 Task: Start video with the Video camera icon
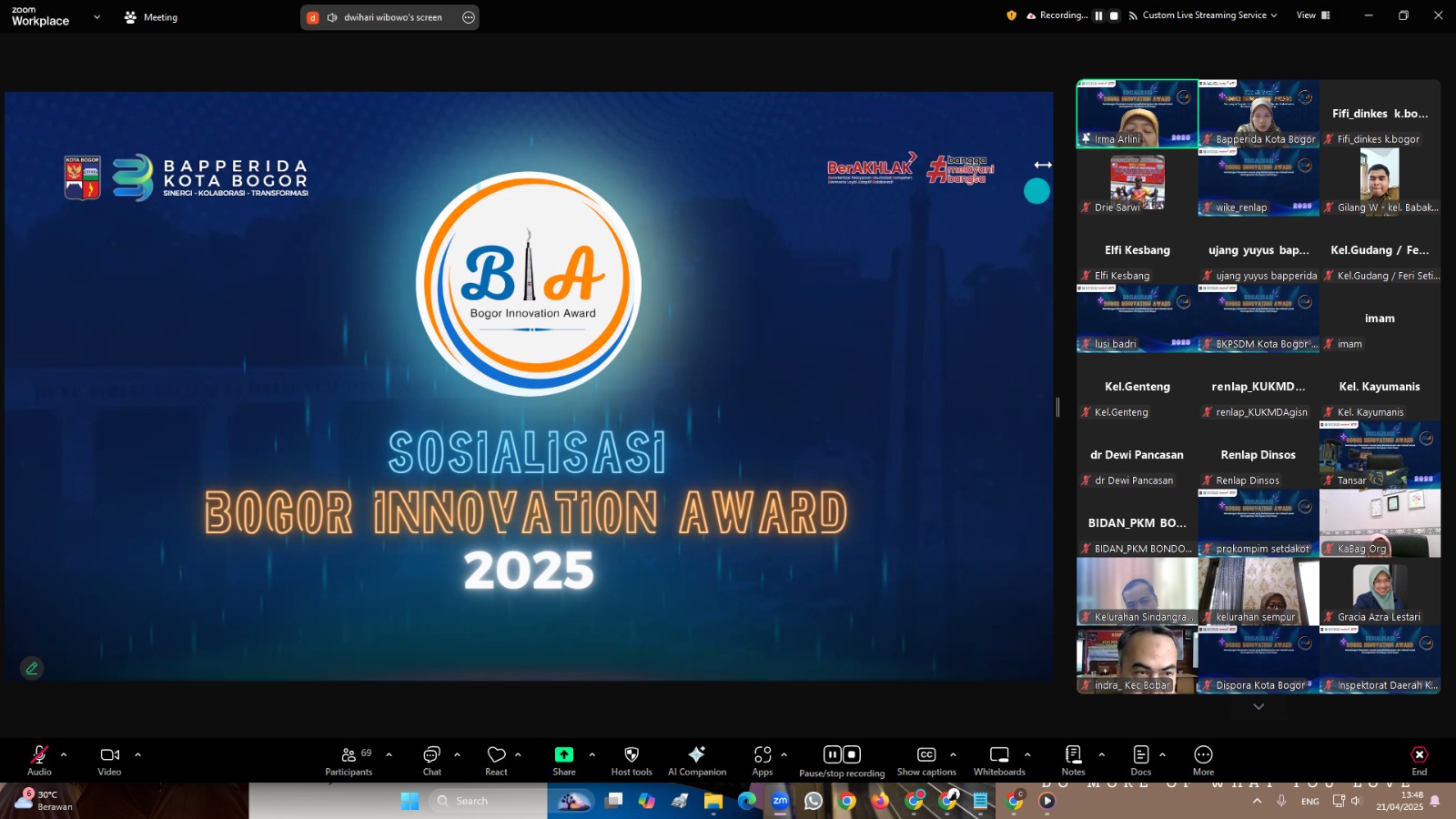pos(109,754)
